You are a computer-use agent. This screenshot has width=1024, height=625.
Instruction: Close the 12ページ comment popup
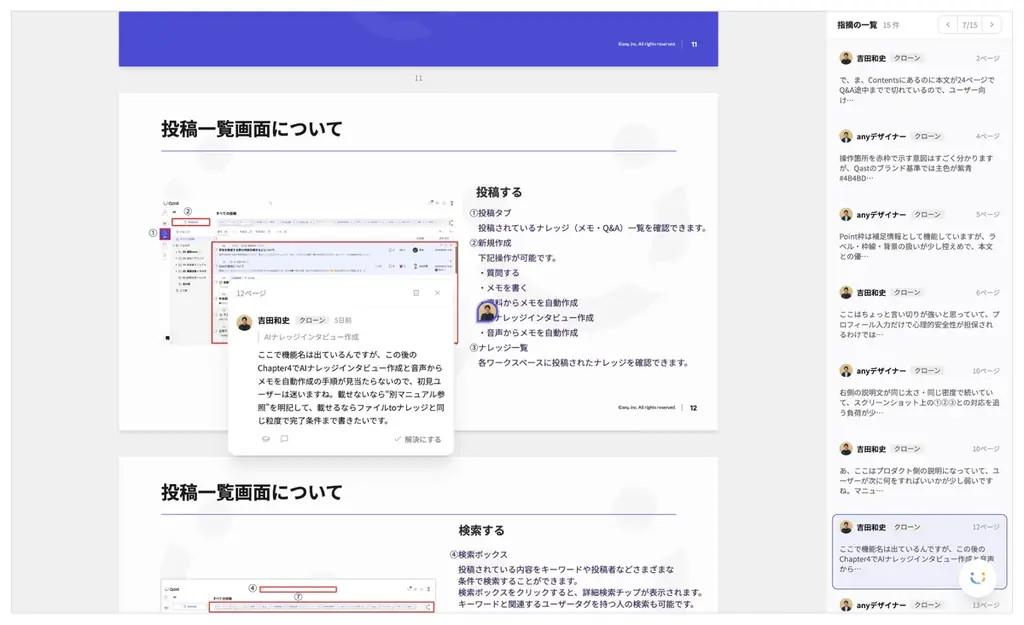point(438,293)
